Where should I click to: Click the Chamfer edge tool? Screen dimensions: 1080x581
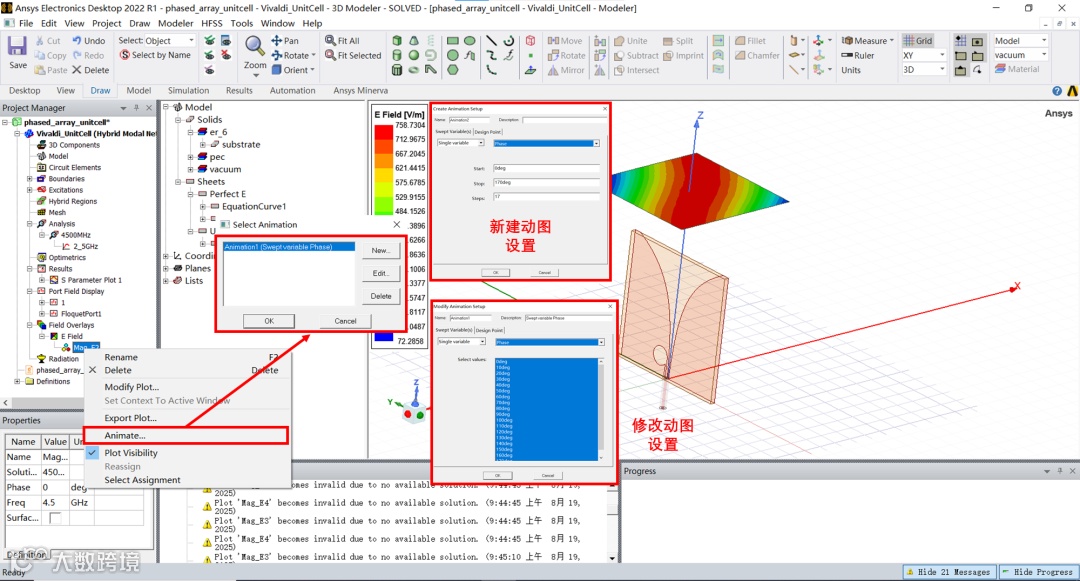757,55
